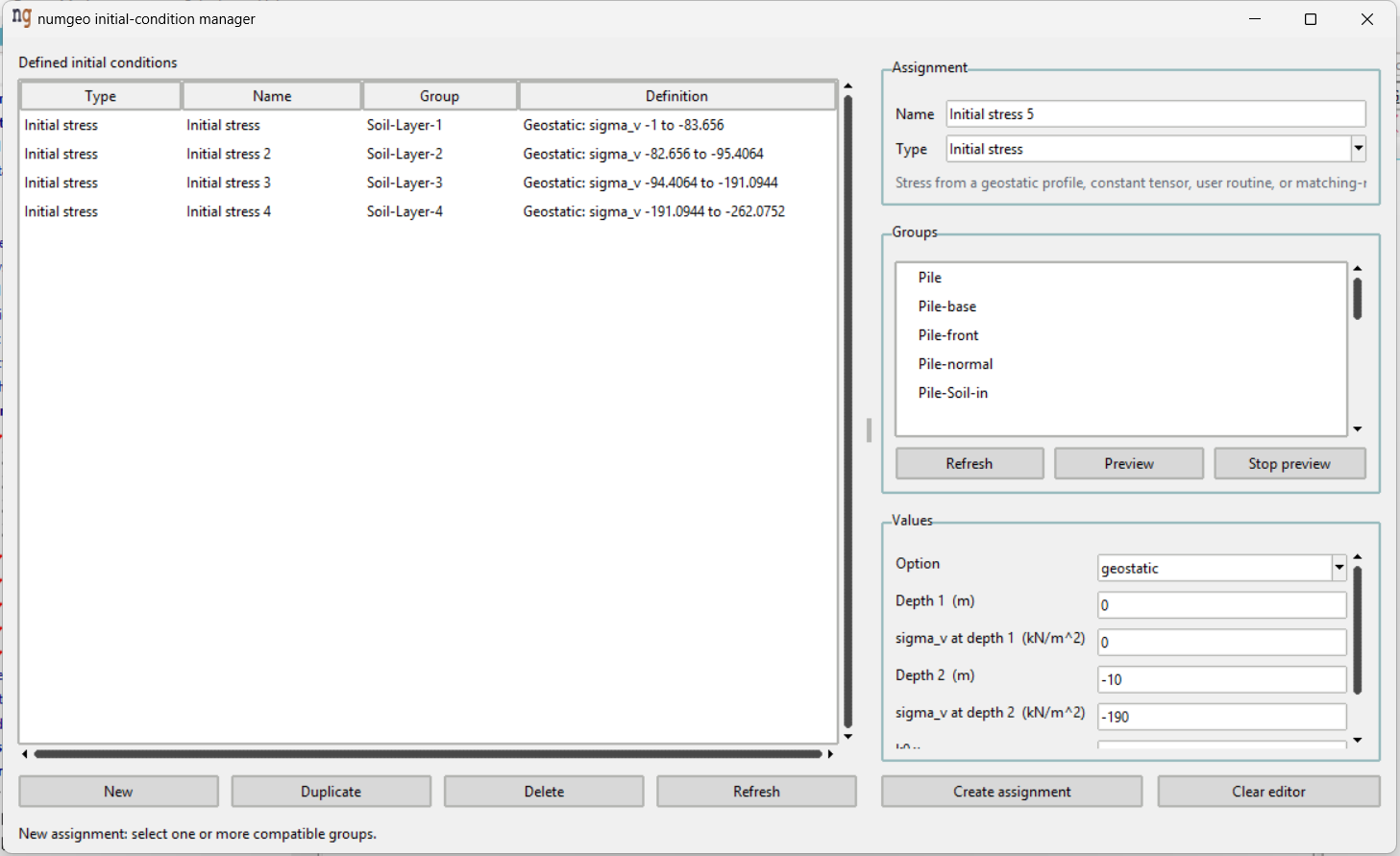The height and width of the screenshot is (856, 1400).
Task: Select Pile-normal in the Groups list
Action: (x=1121, y=364)
